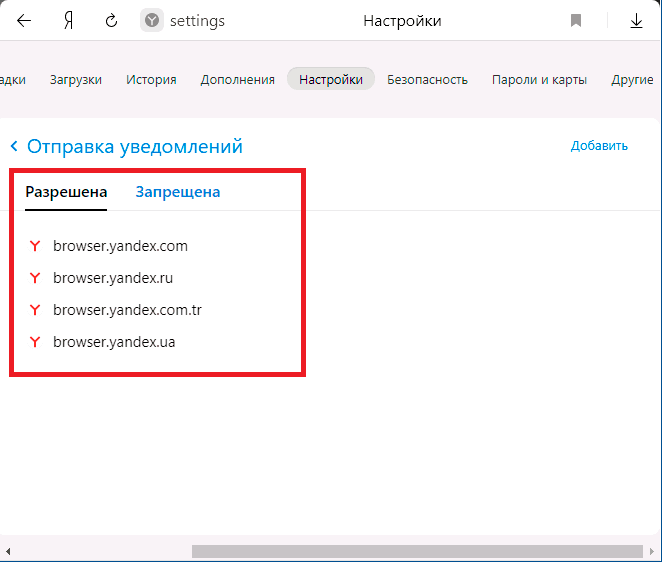
Task: Open Yandex home via the Я icon
Action: tap(68, 20)
